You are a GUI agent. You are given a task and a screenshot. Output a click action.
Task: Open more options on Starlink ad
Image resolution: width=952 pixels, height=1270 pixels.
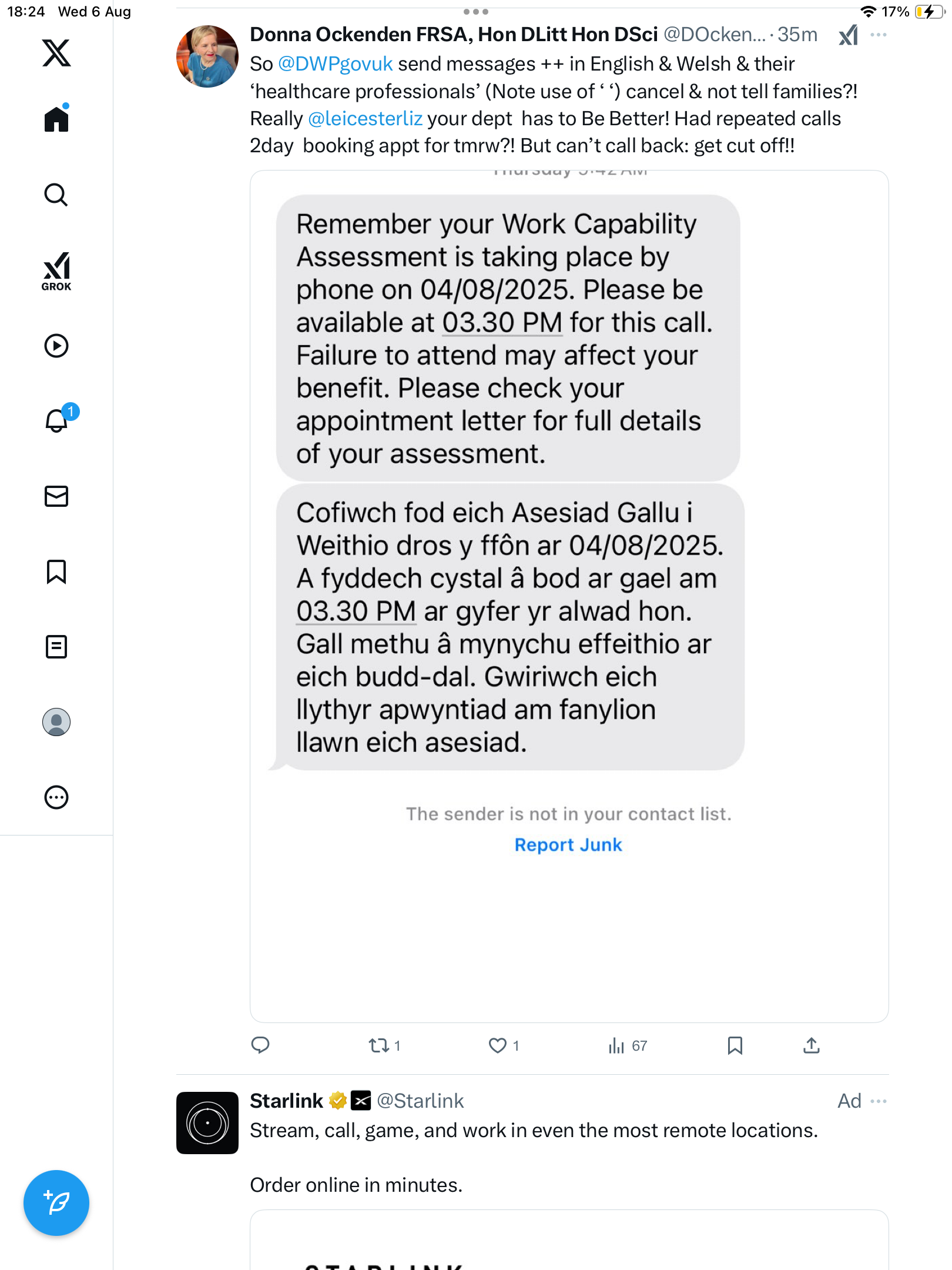pyautogui.click(x=879, y=1101)
